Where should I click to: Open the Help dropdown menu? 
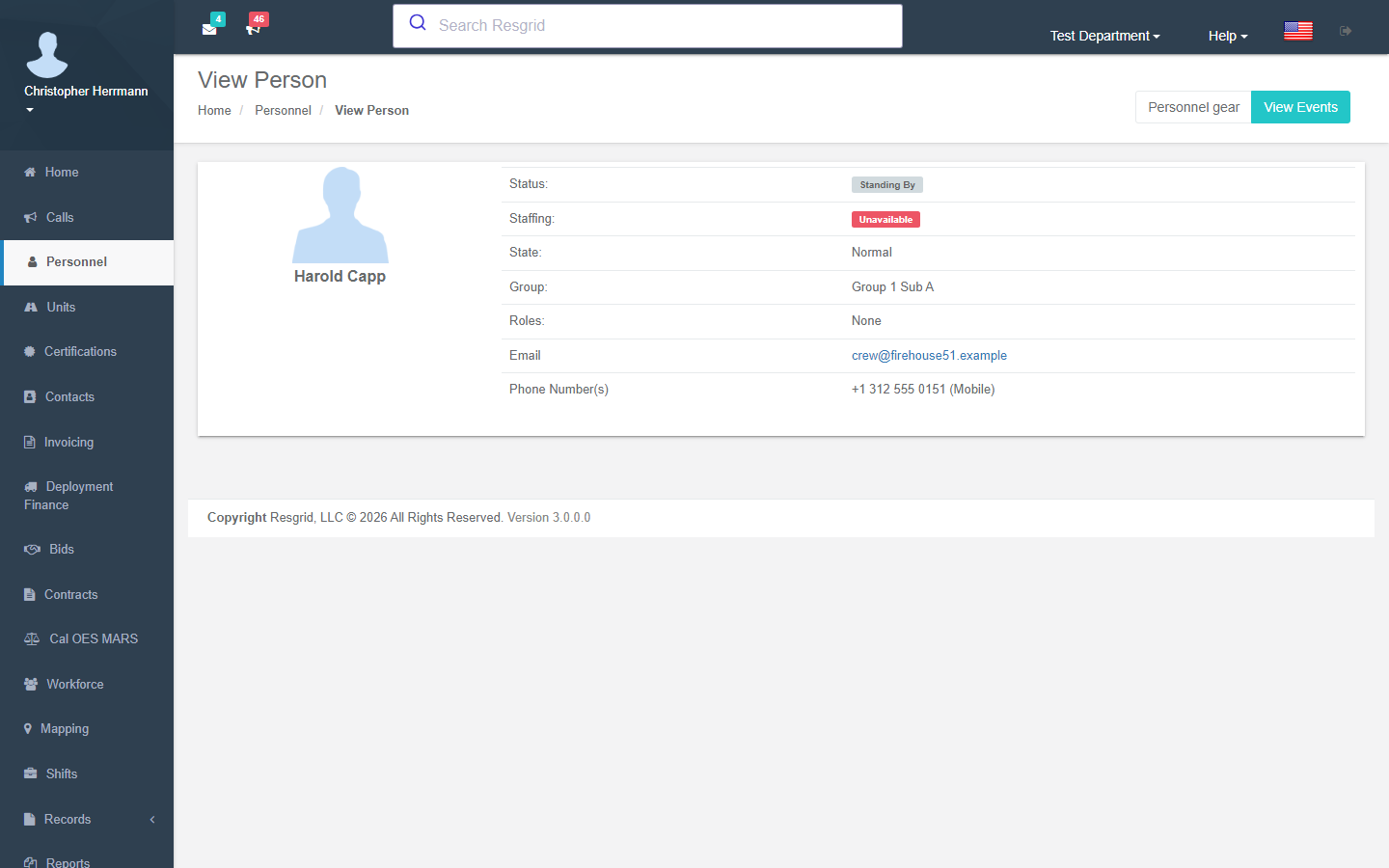[1228, 36]
